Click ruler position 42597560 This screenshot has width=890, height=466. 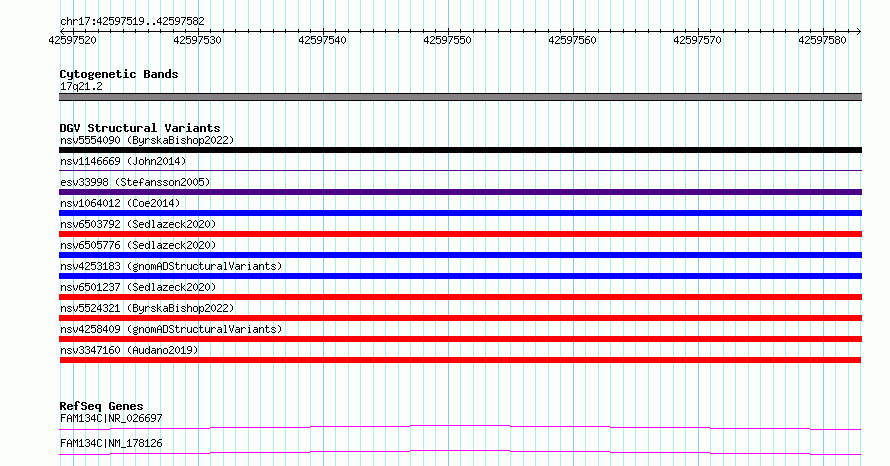(x=572, y=40)
